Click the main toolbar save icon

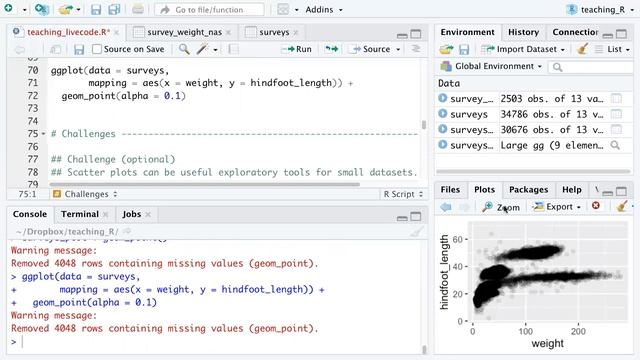coord(96,9)
